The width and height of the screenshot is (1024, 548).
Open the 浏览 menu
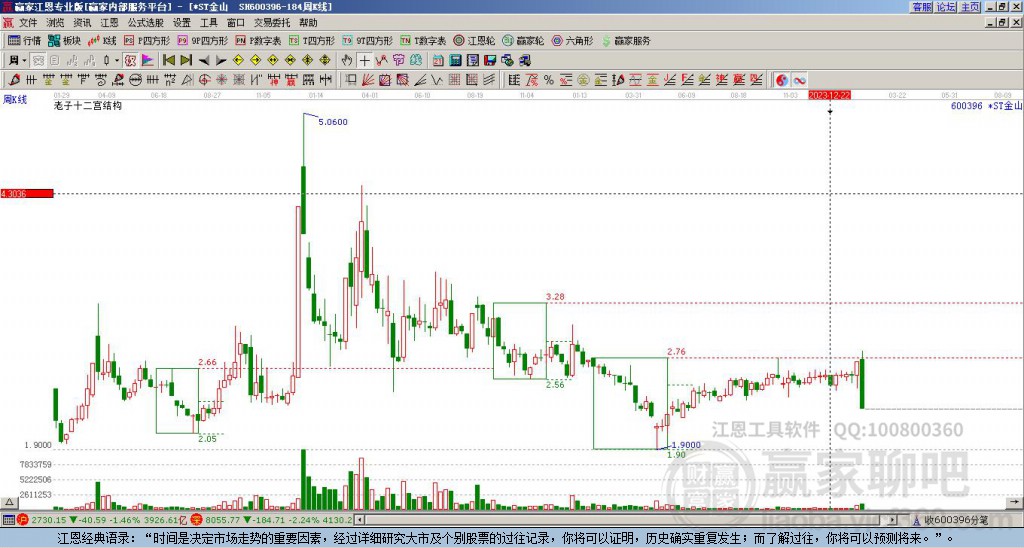[56, 23]
